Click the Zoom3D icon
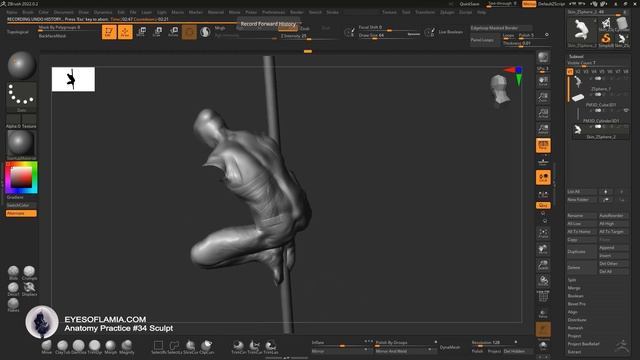Image resolution: width=640 pixels, height=360 pixels. 543,265
